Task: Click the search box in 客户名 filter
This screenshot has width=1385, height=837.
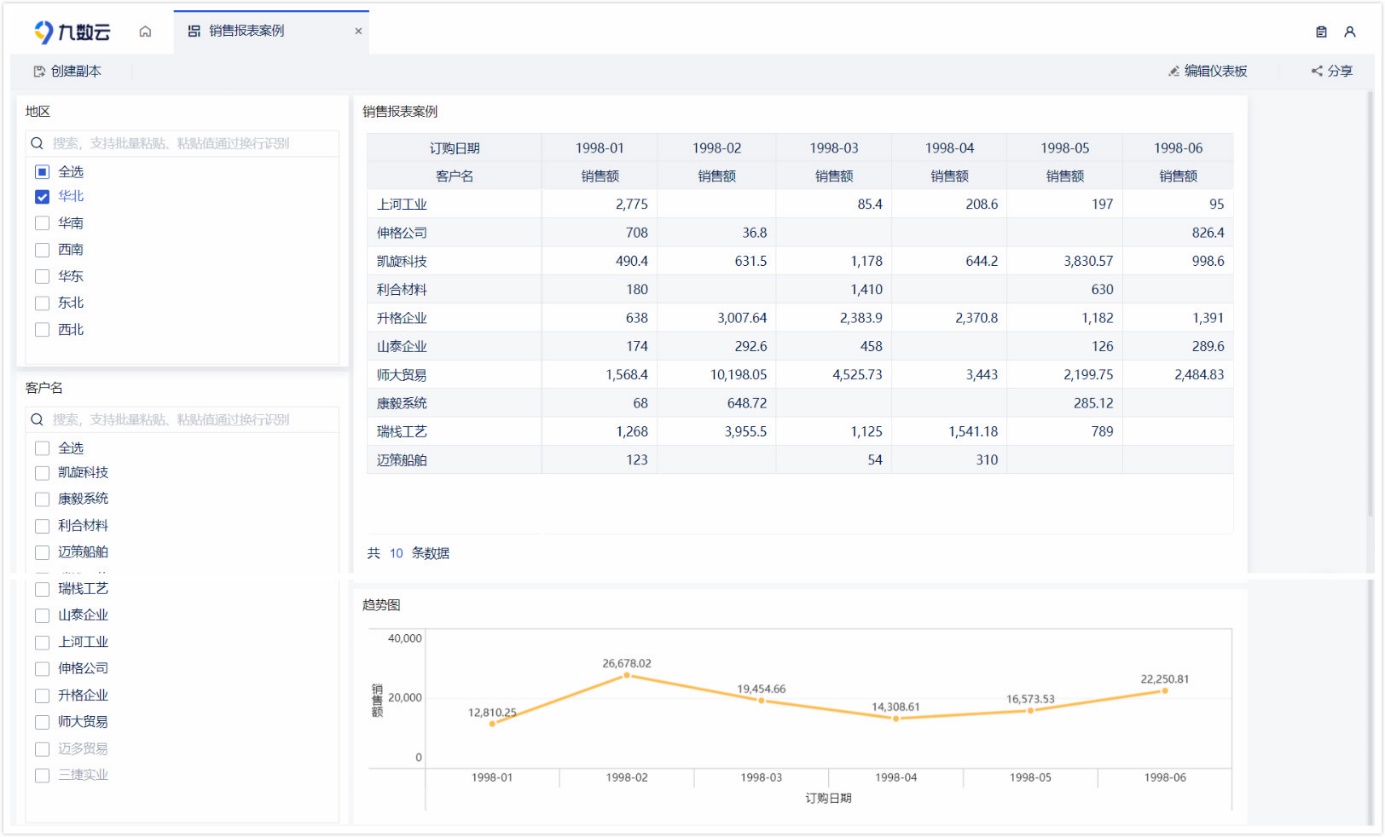Action: coord(183,420)
